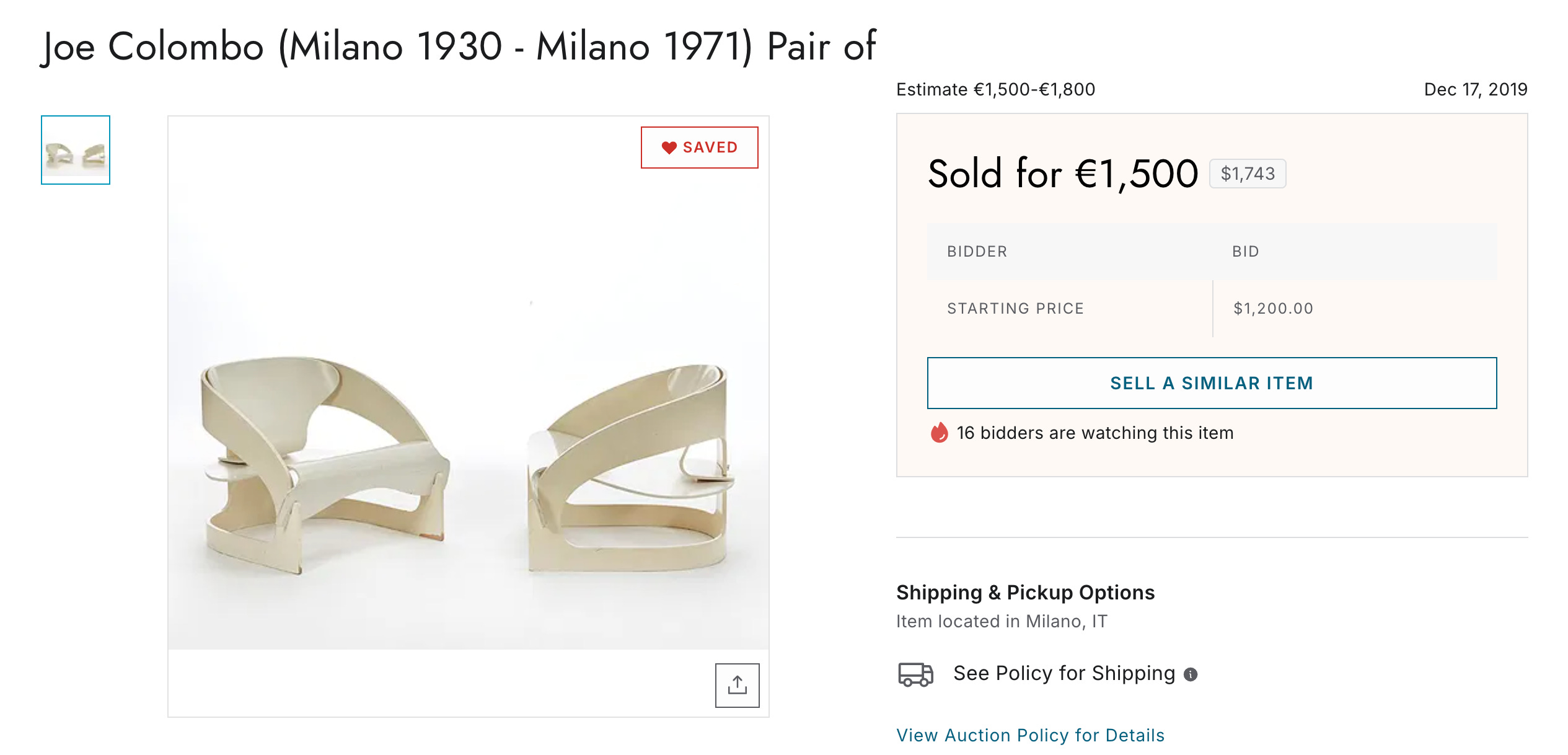Click the share icon below the chair photo

[x=737, y=685]
